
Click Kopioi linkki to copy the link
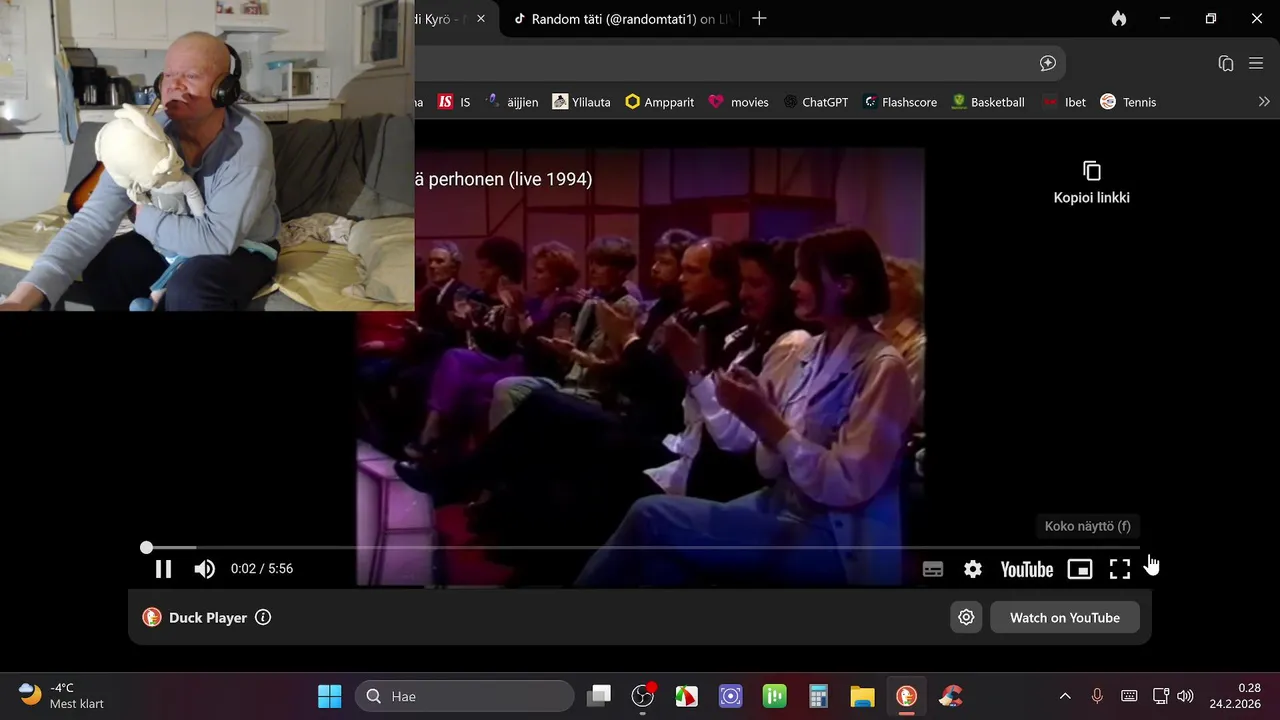(1091, 183)
